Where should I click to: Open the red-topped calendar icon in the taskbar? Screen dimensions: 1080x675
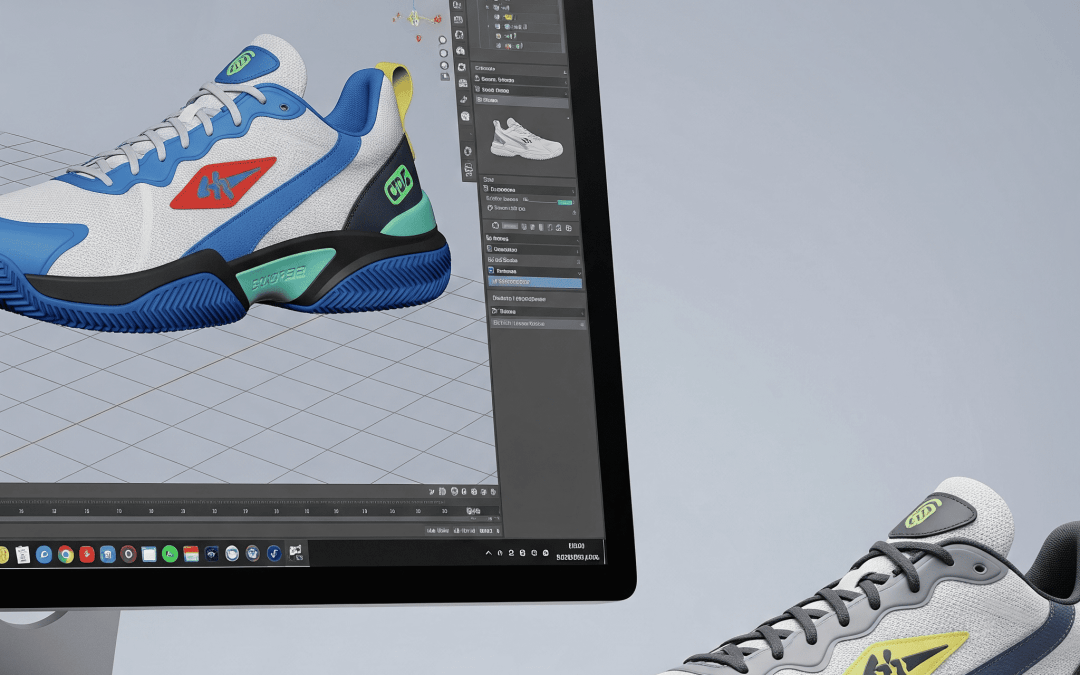click(x=191, y=554)
